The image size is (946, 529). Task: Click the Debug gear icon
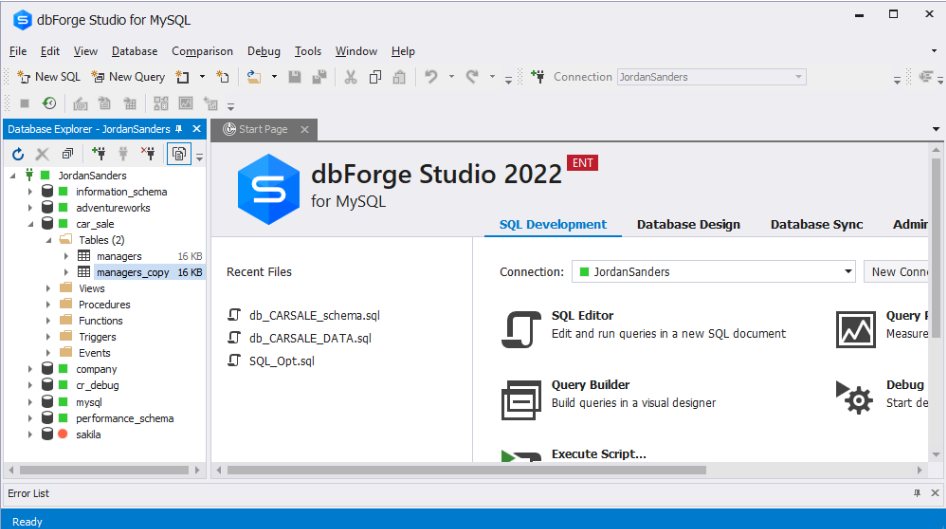point(854,397)
